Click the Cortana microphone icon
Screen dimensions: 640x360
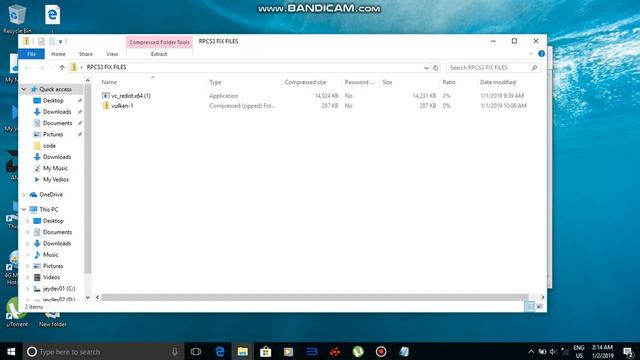coord(175,351)
